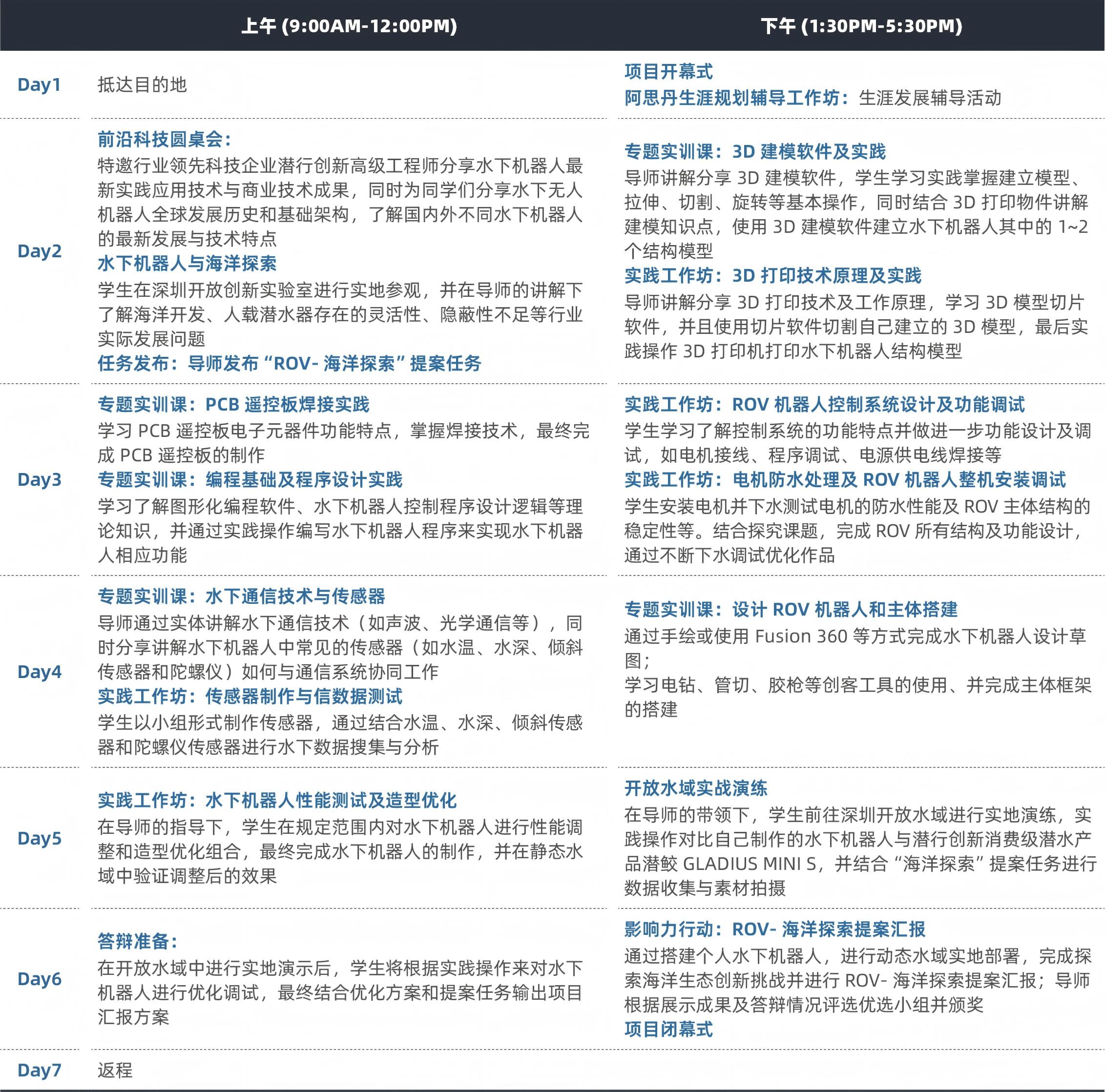Open the 水下机器人与海洋探索 heading
The height and width of the screenshot is (1092, 1106).
[x=187, y=263]
